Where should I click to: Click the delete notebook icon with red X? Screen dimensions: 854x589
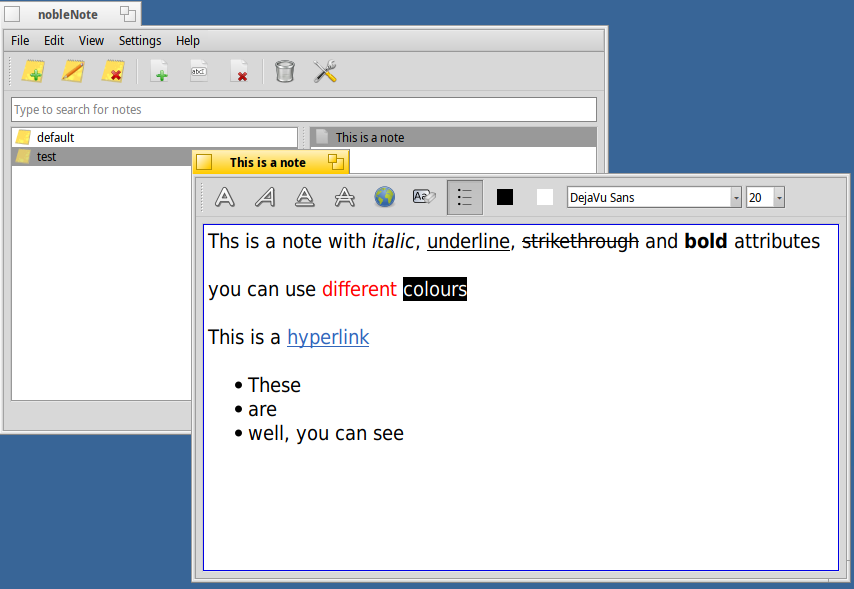(x=113, y=71)
